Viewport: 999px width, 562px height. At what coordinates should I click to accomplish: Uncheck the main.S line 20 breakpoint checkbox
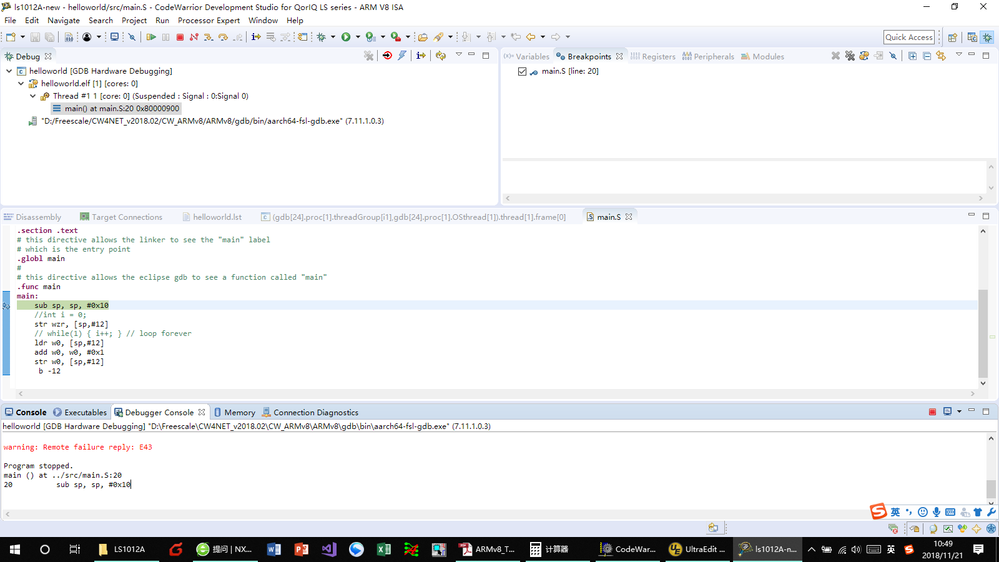(522, 71)
